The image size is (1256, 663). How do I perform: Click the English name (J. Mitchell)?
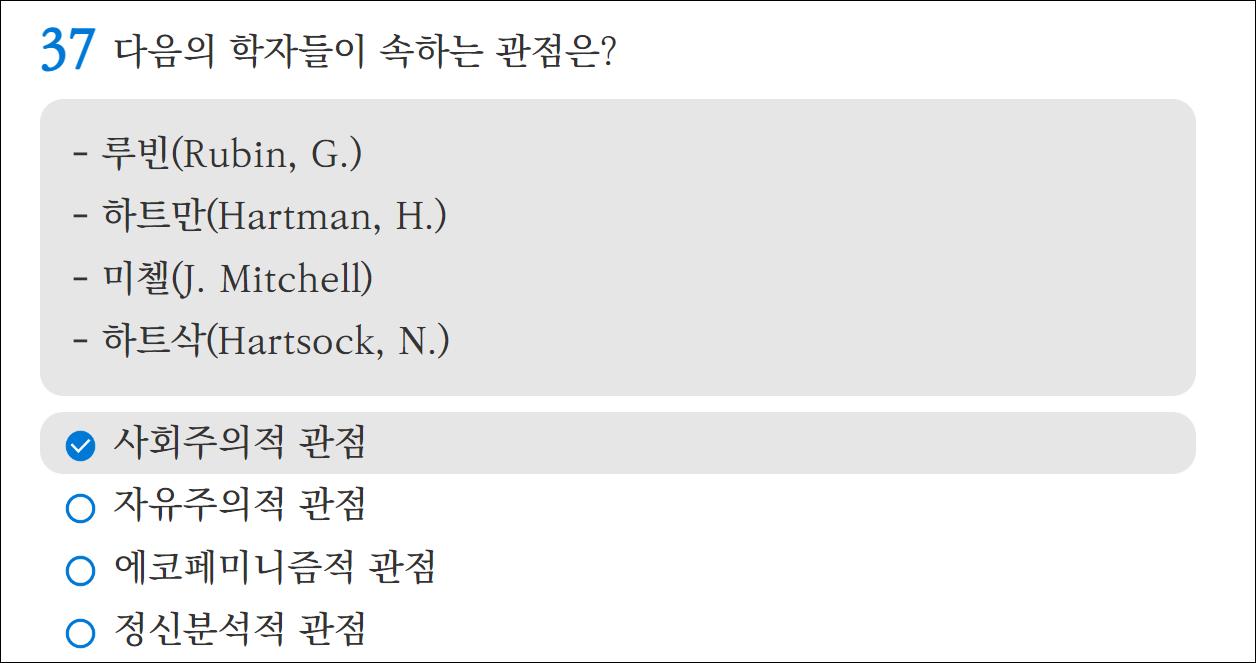point(272,279)
